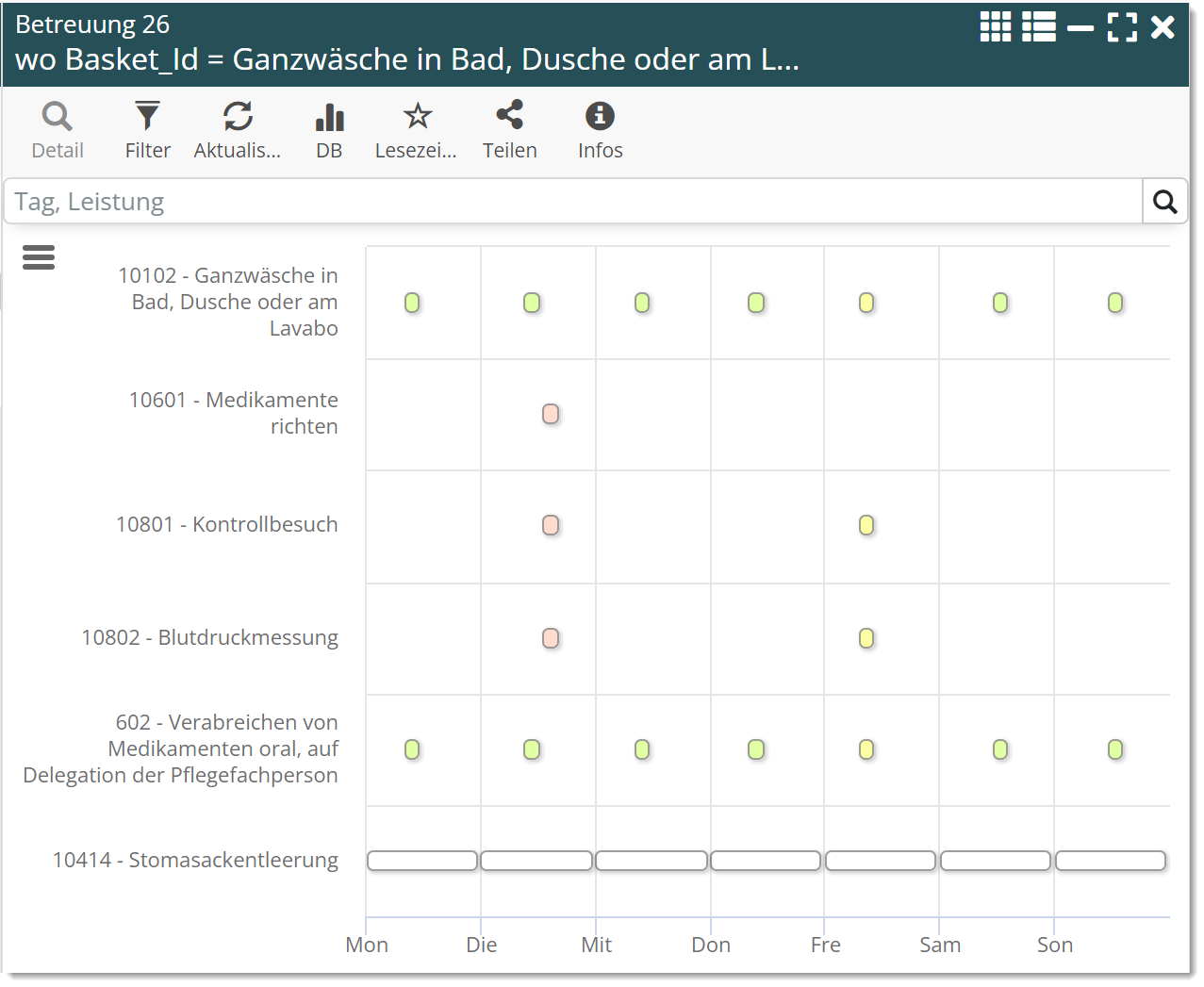The height and width of the screenshot is (987, 1204).
Task: Click the Detail toolbar button
Action: [58, 130]
